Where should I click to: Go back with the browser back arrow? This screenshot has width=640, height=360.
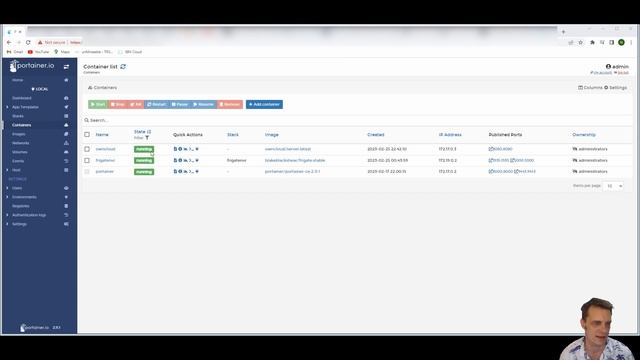[9, 42]
